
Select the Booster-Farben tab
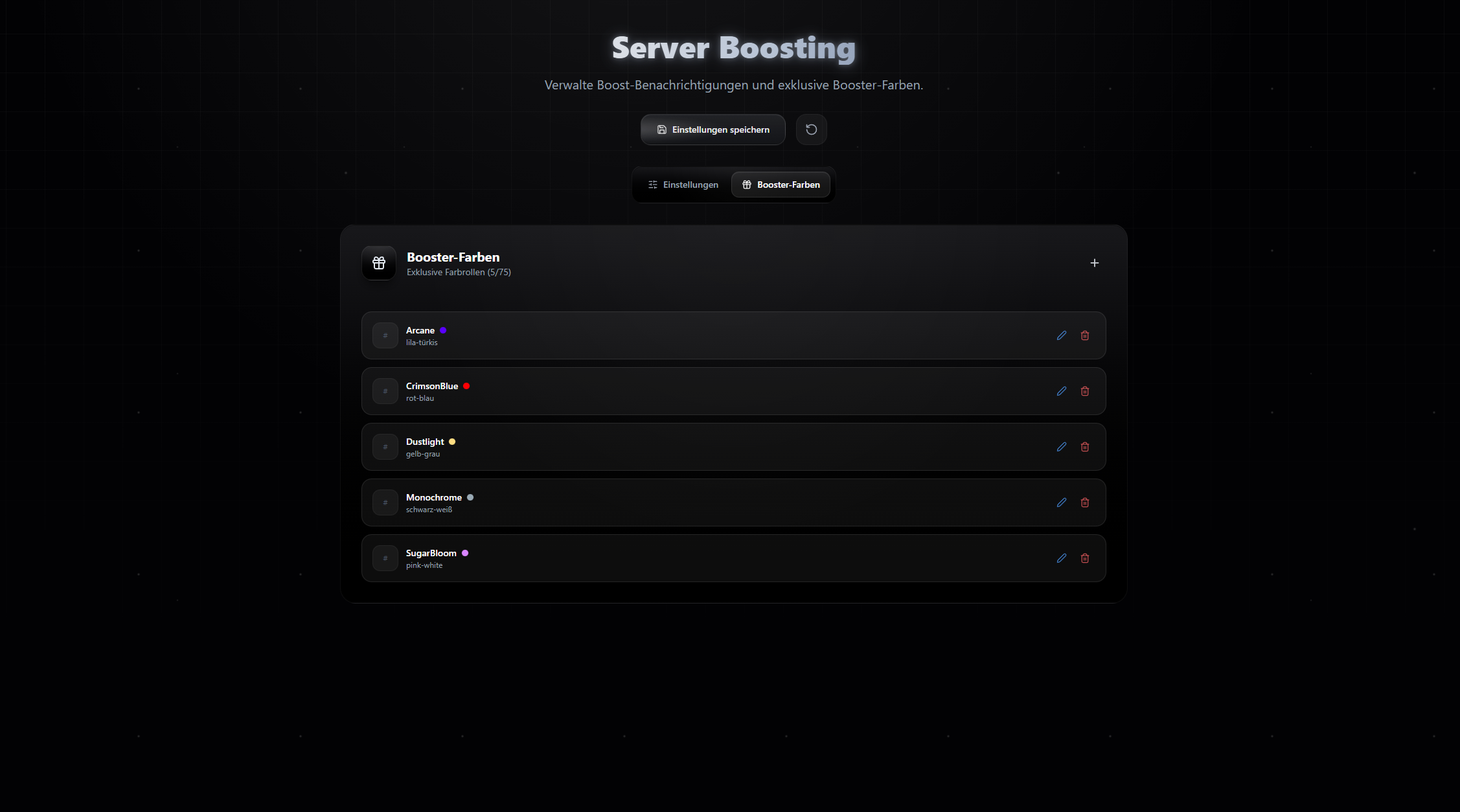point(781,185)
